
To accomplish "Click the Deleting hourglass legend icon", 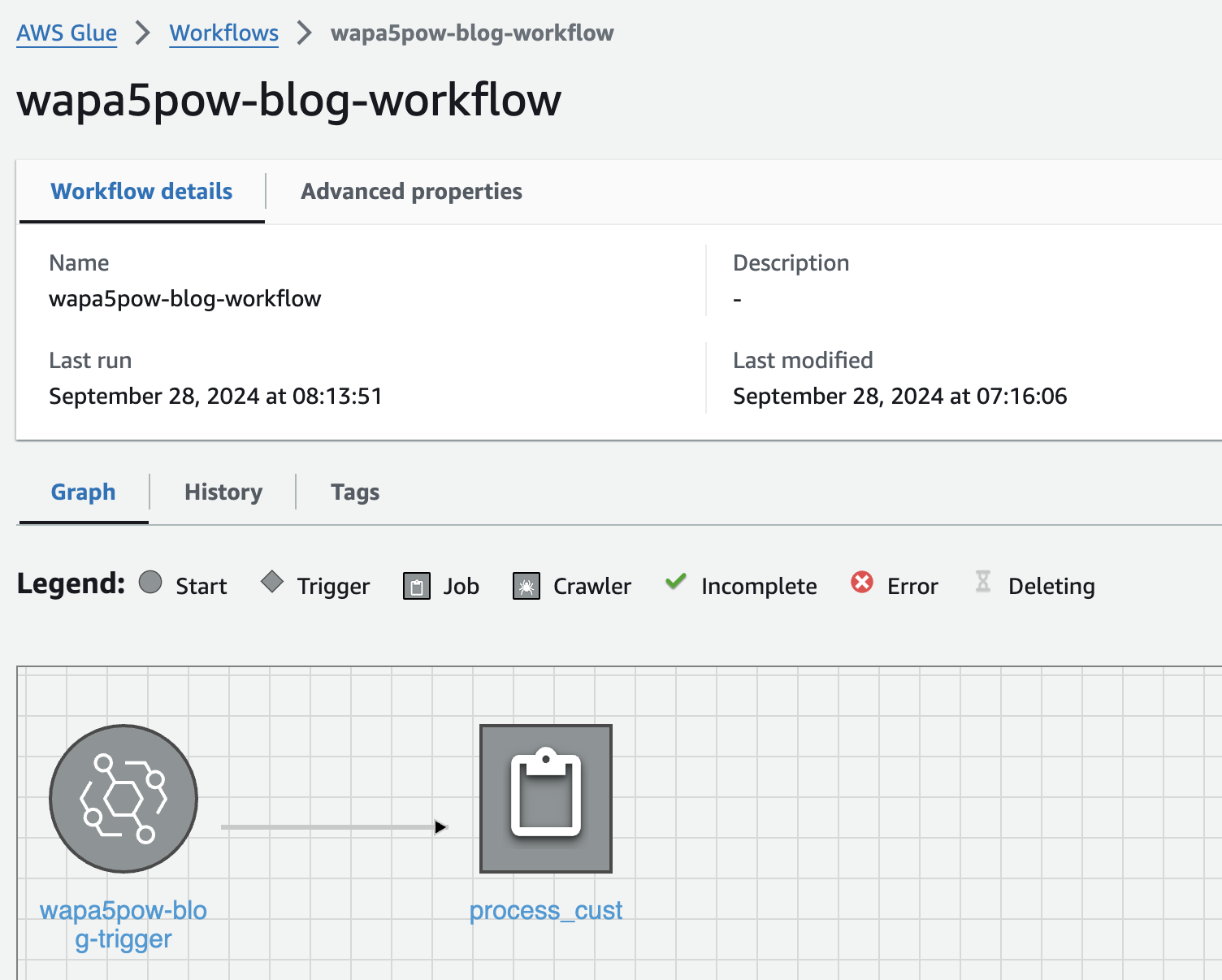I will (x=983, y=582).
